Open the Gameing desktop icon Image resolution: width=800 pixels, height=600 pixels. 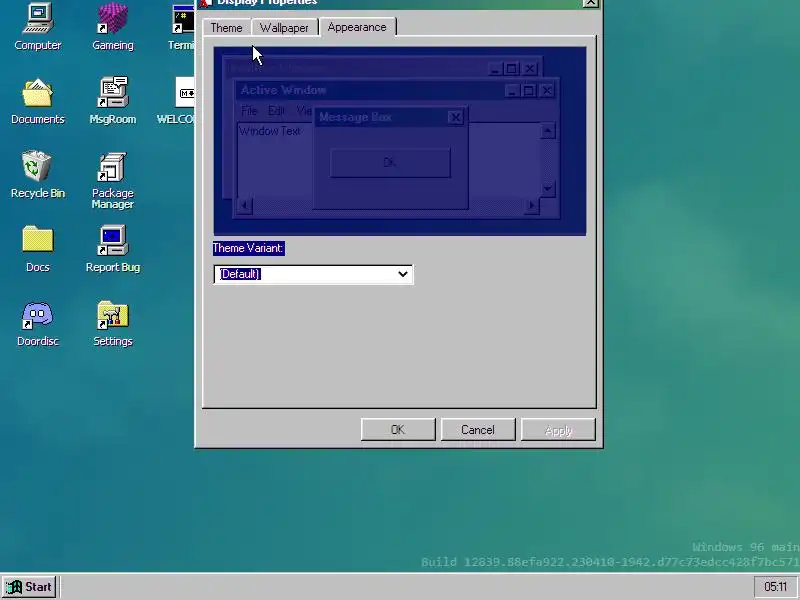coord(113,27)
